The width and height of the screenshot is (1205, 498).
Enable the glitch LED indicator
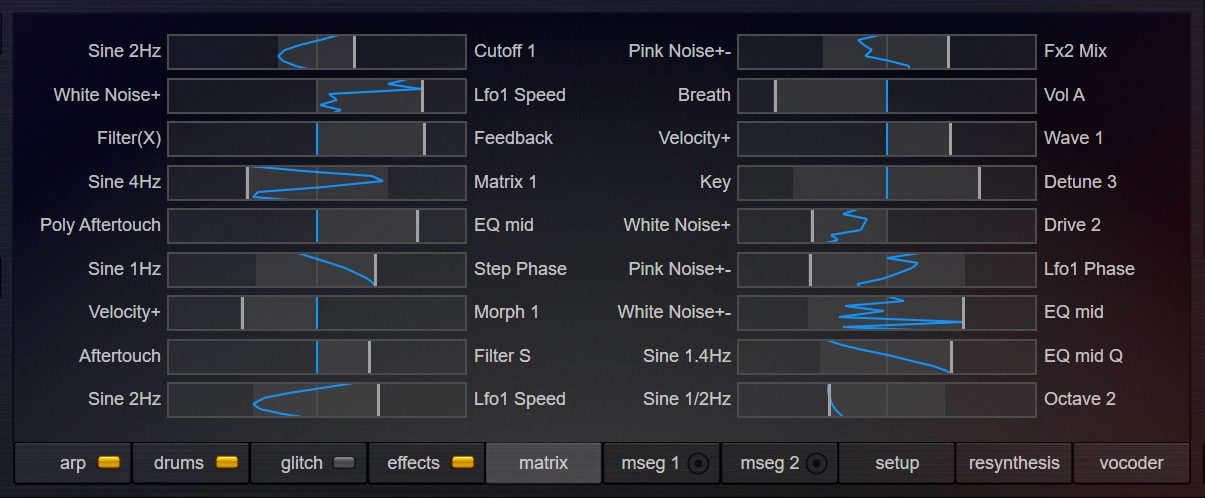point(344,463)
